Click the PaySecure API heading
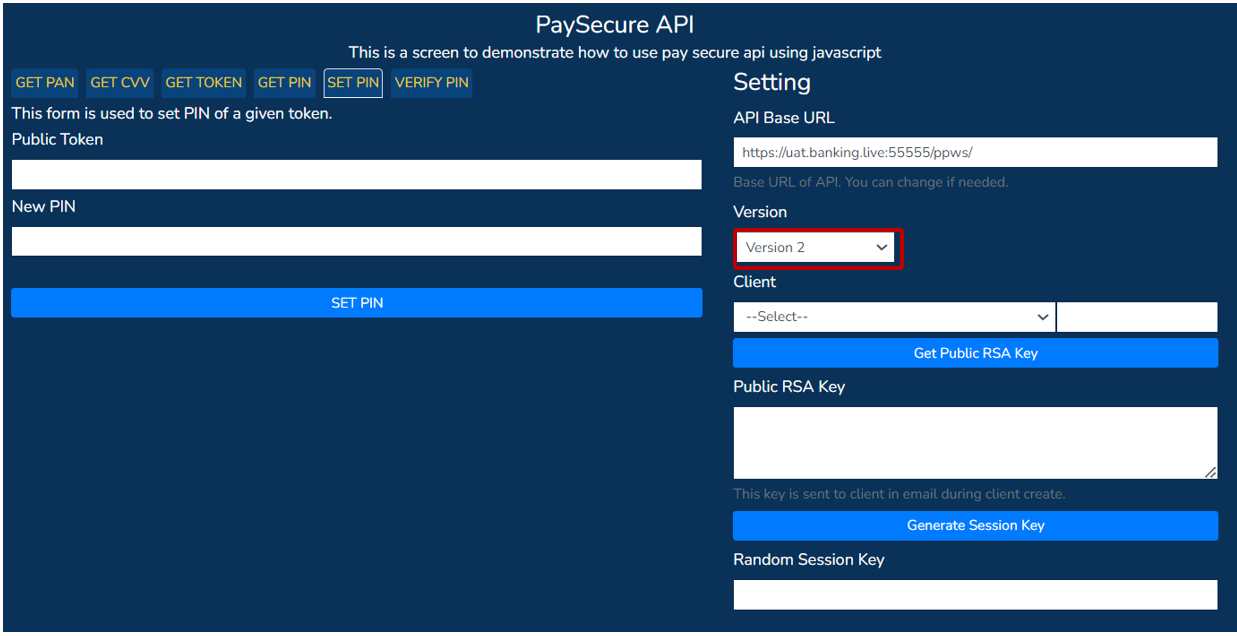Image resolution: width=1237 pixels, height=636 pixels. click(x=615, y=24)
